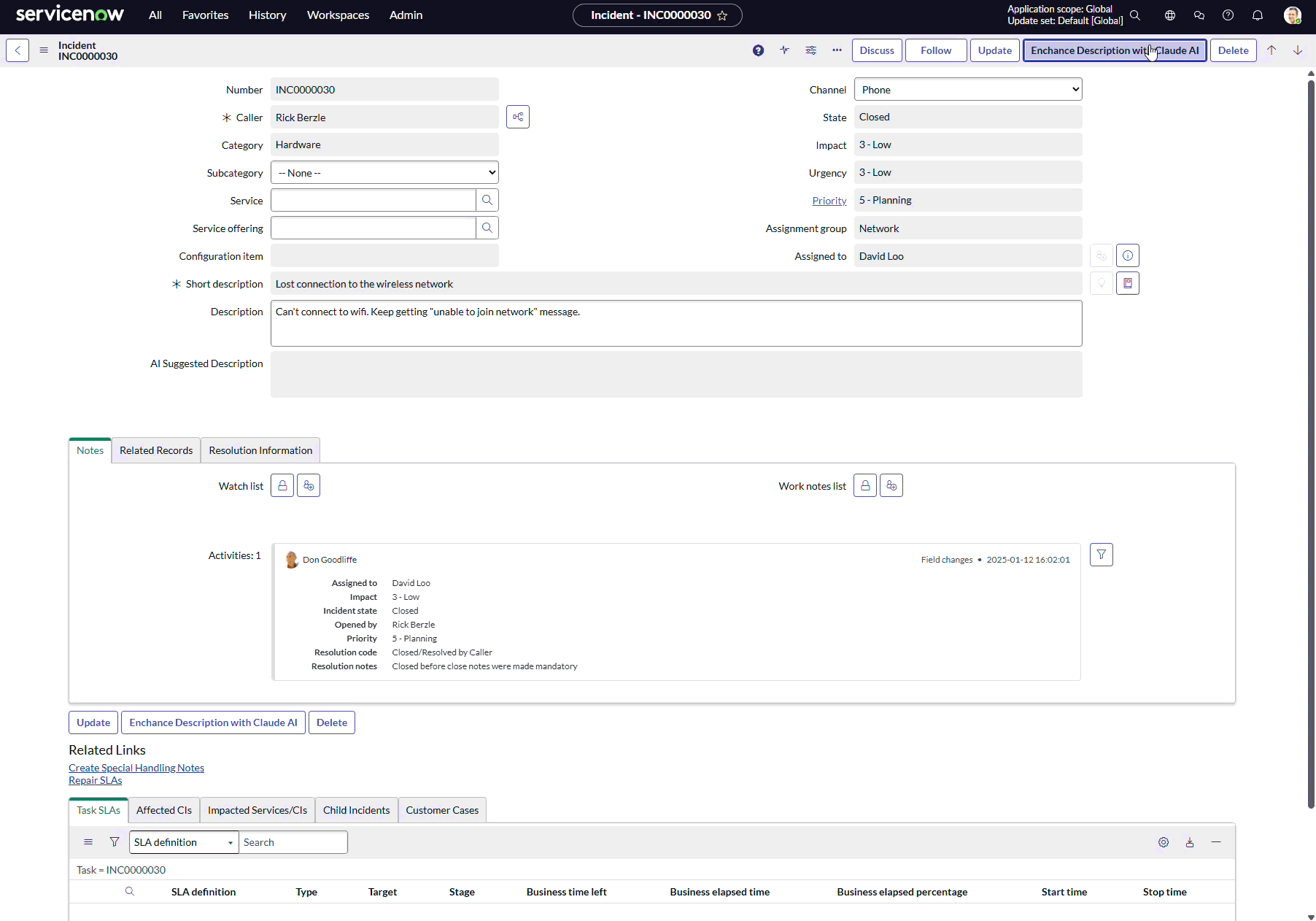
Task: Click header Enchance Description with Claude AI
Action: [x=1115, y=50]
